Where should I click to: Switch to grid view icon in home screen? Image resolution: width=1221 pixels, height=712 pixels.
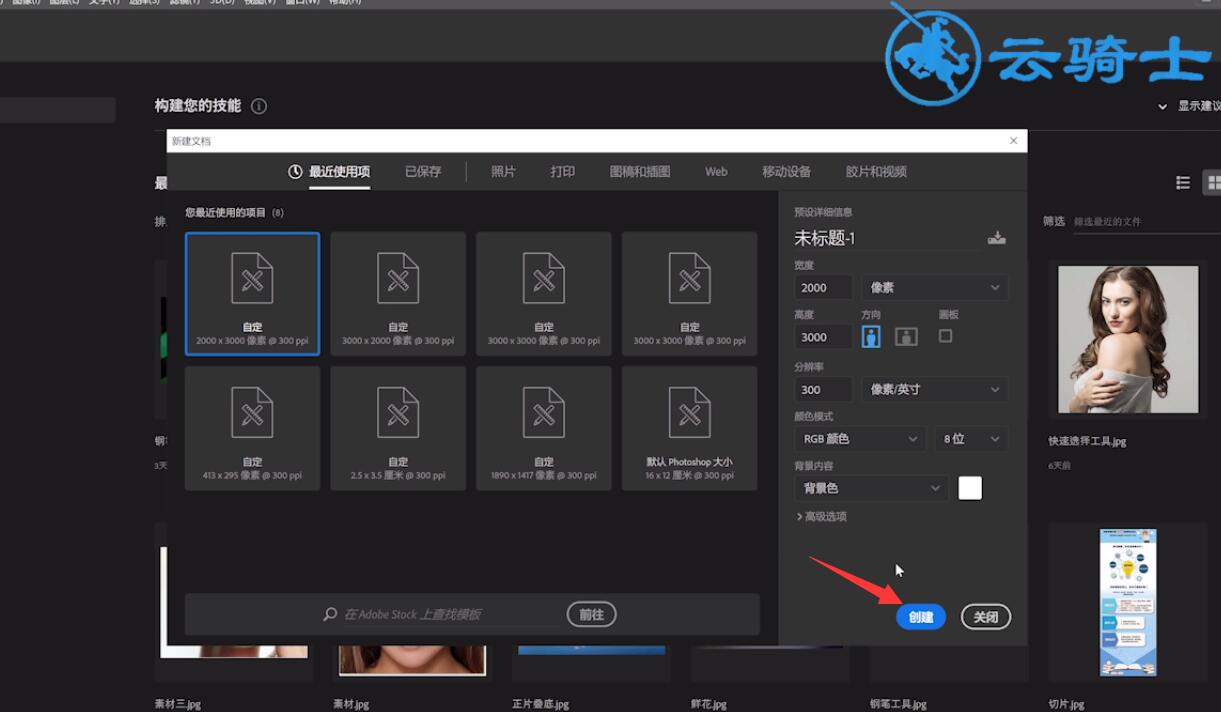pyautogui.click(x=1214, y=182)
